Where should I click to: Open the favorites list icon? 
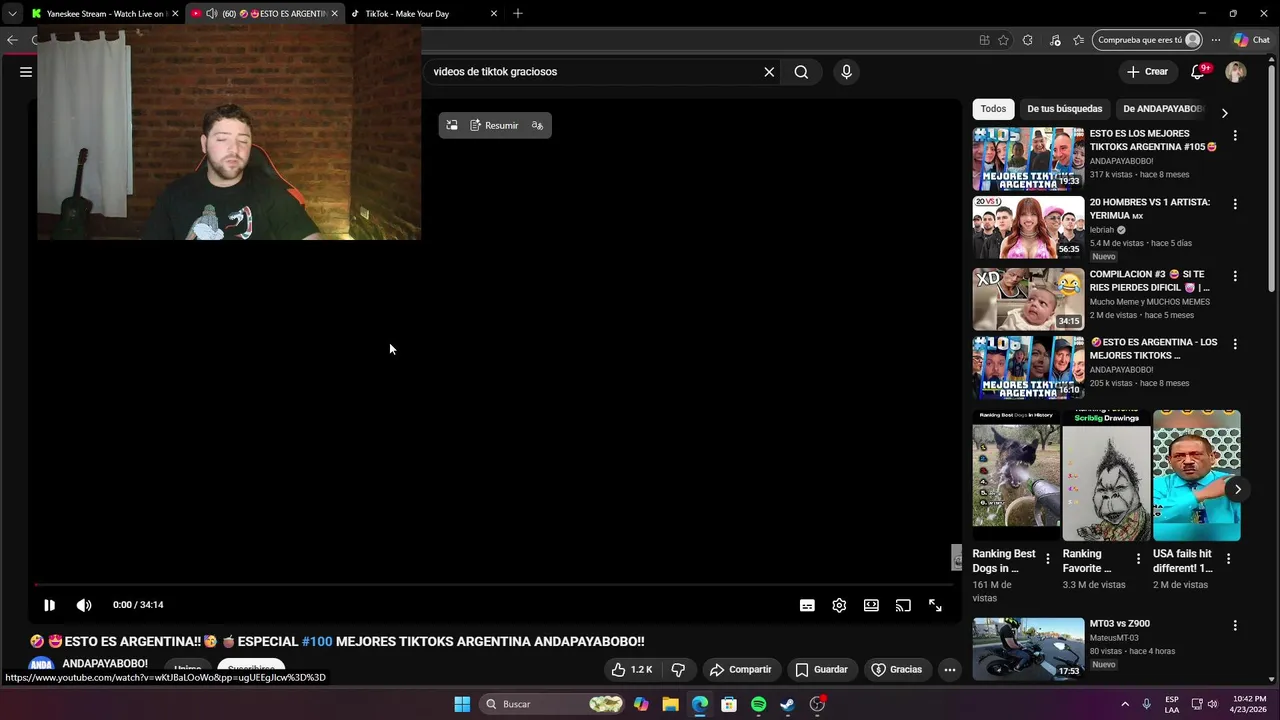point(1078,40)
